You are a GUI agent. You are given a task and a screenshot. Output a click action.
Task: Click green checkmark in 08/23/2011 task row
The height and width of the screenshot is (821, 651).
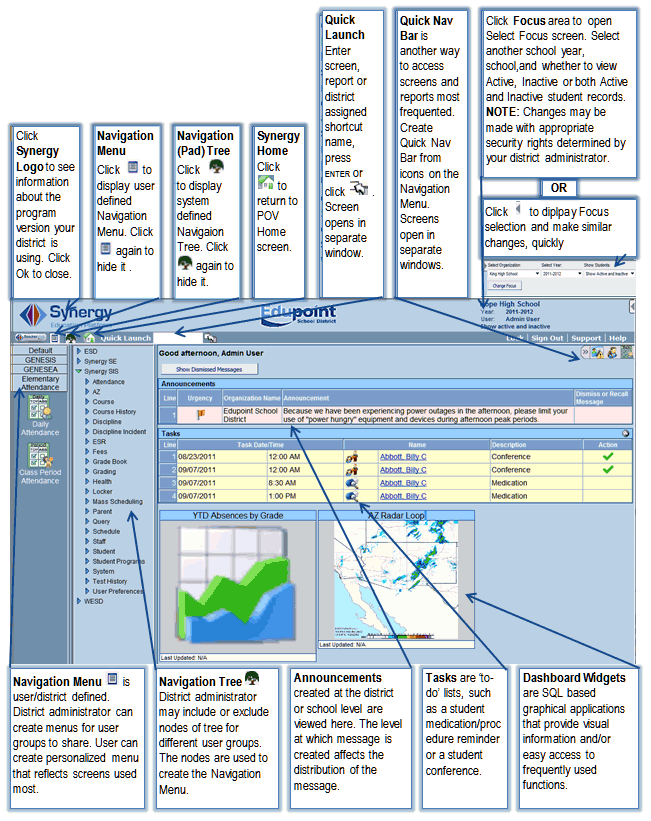608,457
